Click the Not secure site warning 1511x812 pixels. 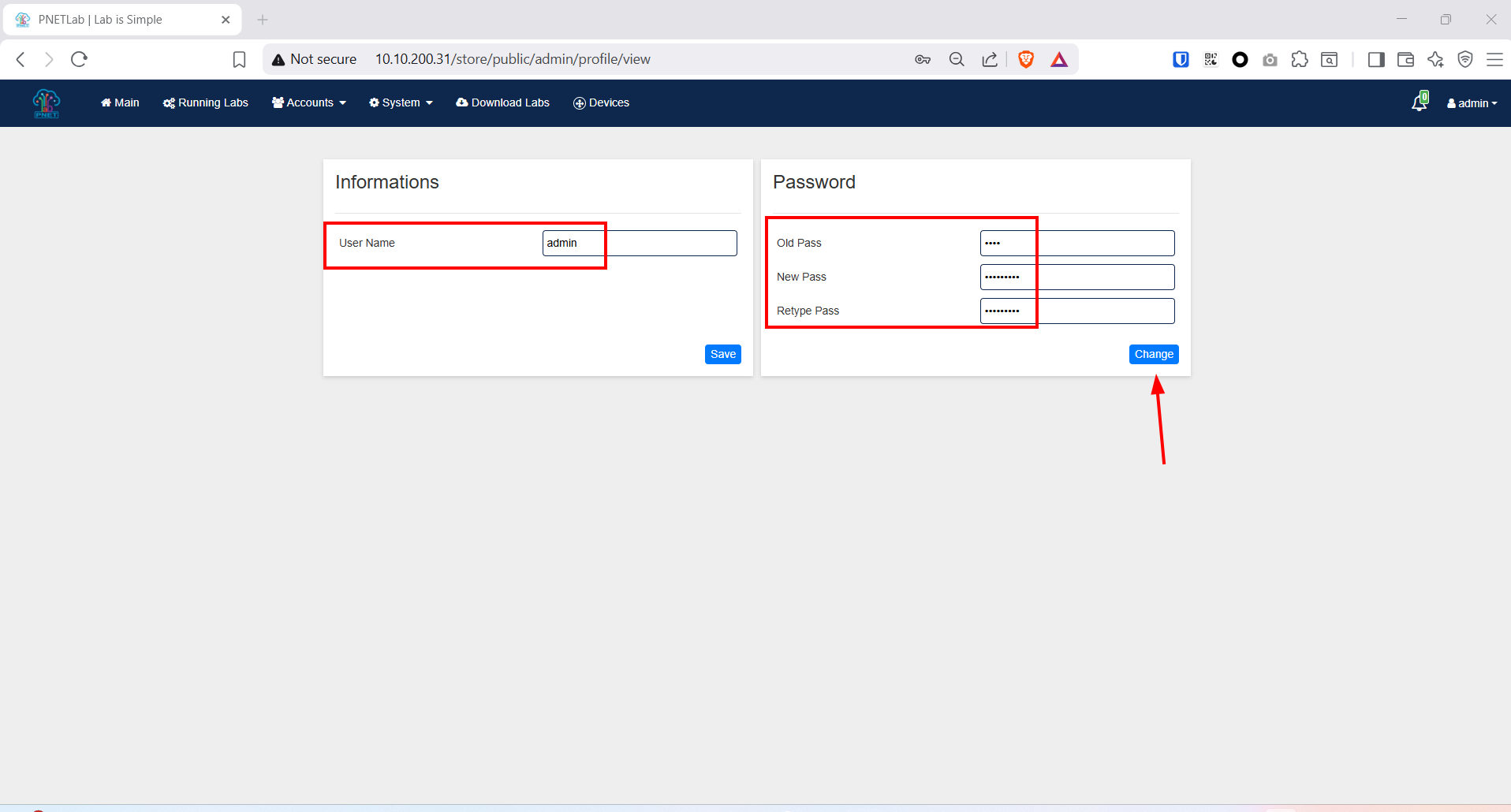coord(314,60)
